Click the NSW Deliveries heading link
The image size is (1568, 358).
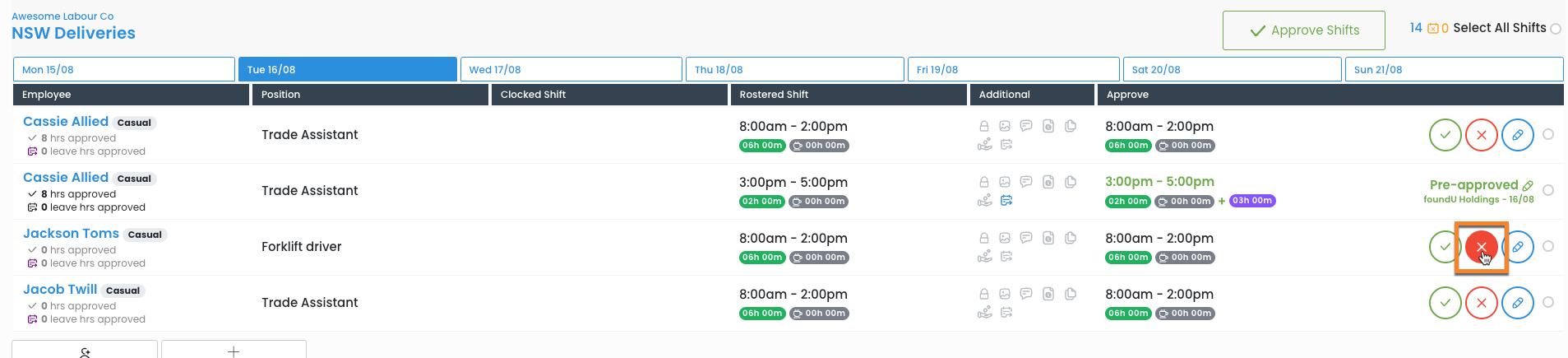tap(73, 33)
